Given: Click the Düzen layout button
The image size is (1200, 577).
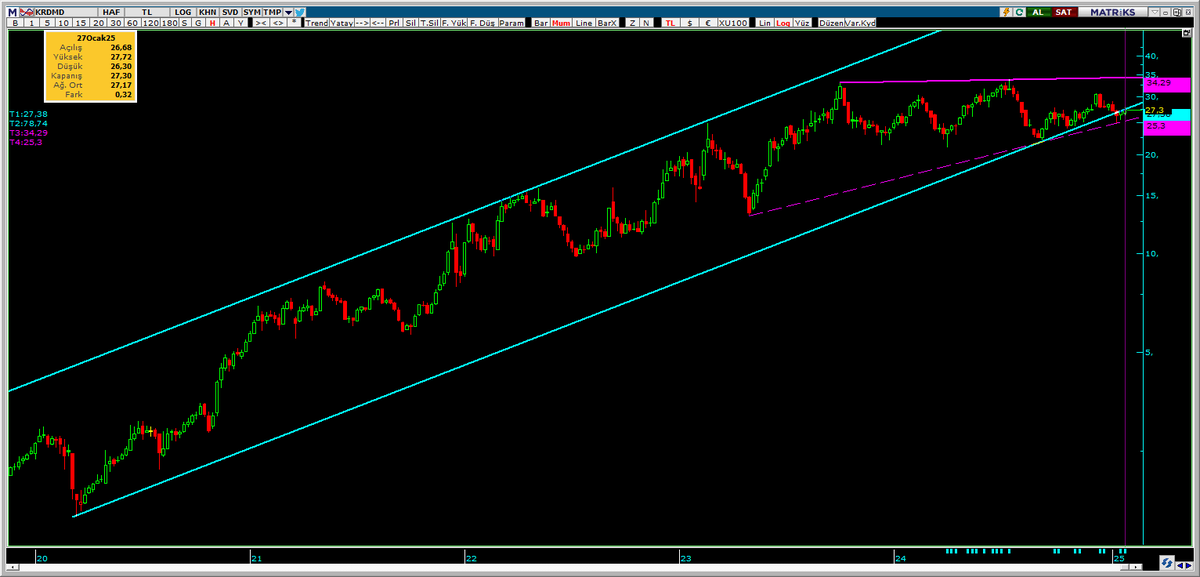Looking at the screenshot, I should point(832,22).
